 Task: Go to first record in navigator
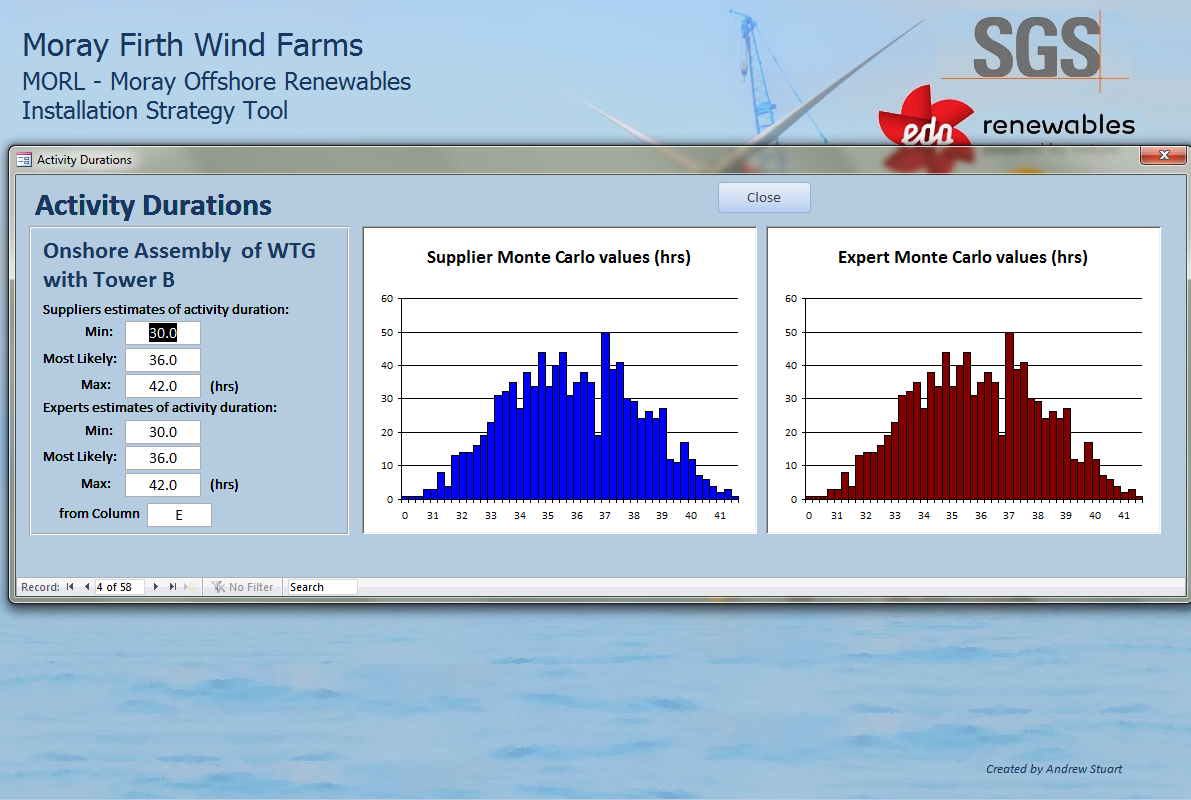click(x=70, y=587)
